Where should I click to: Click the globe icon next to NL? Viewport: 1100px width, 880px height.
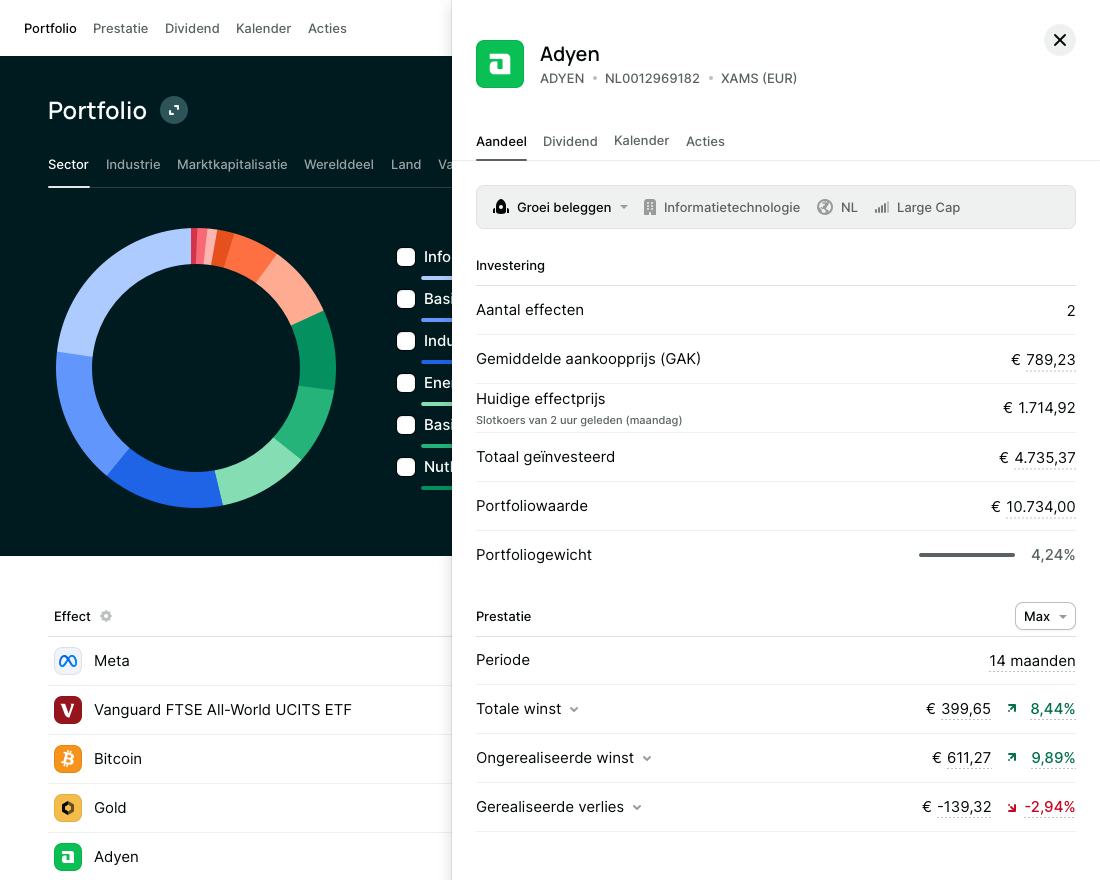825,208
